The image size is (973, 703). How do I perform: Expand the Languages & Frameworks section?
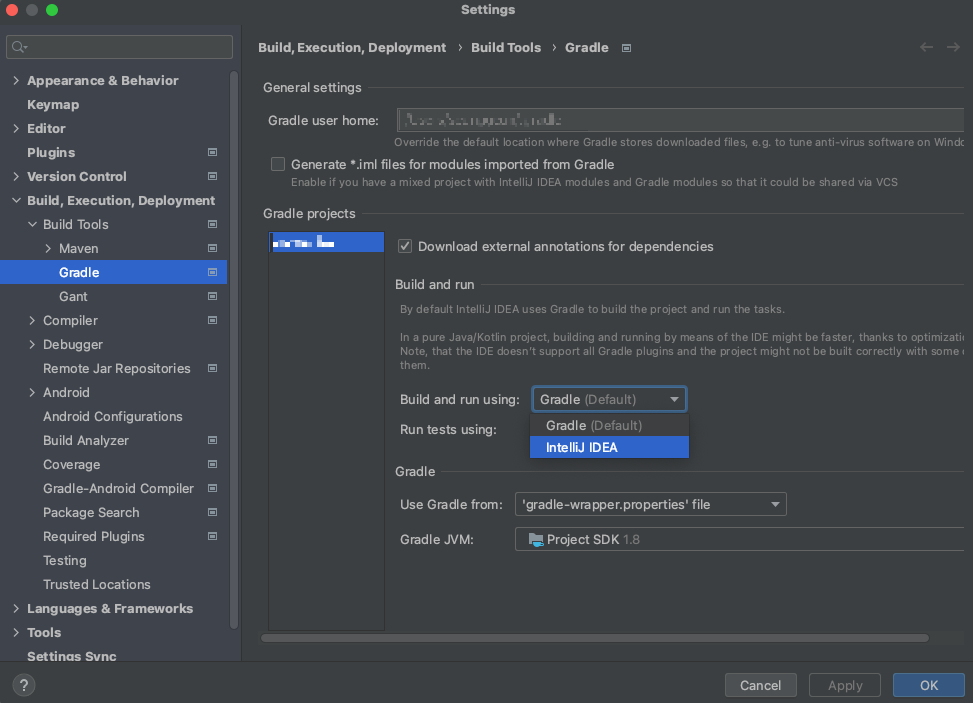(16, 608)
